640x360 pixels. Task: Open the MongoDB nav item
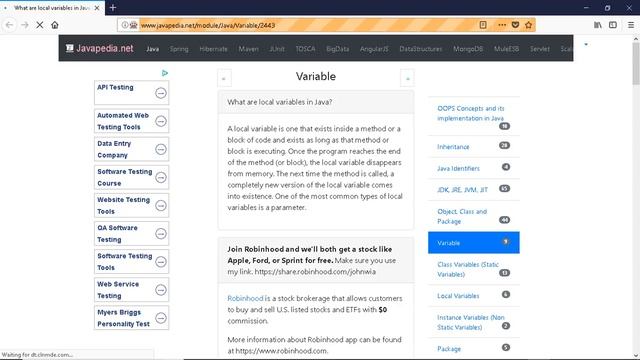pos(468,49)
